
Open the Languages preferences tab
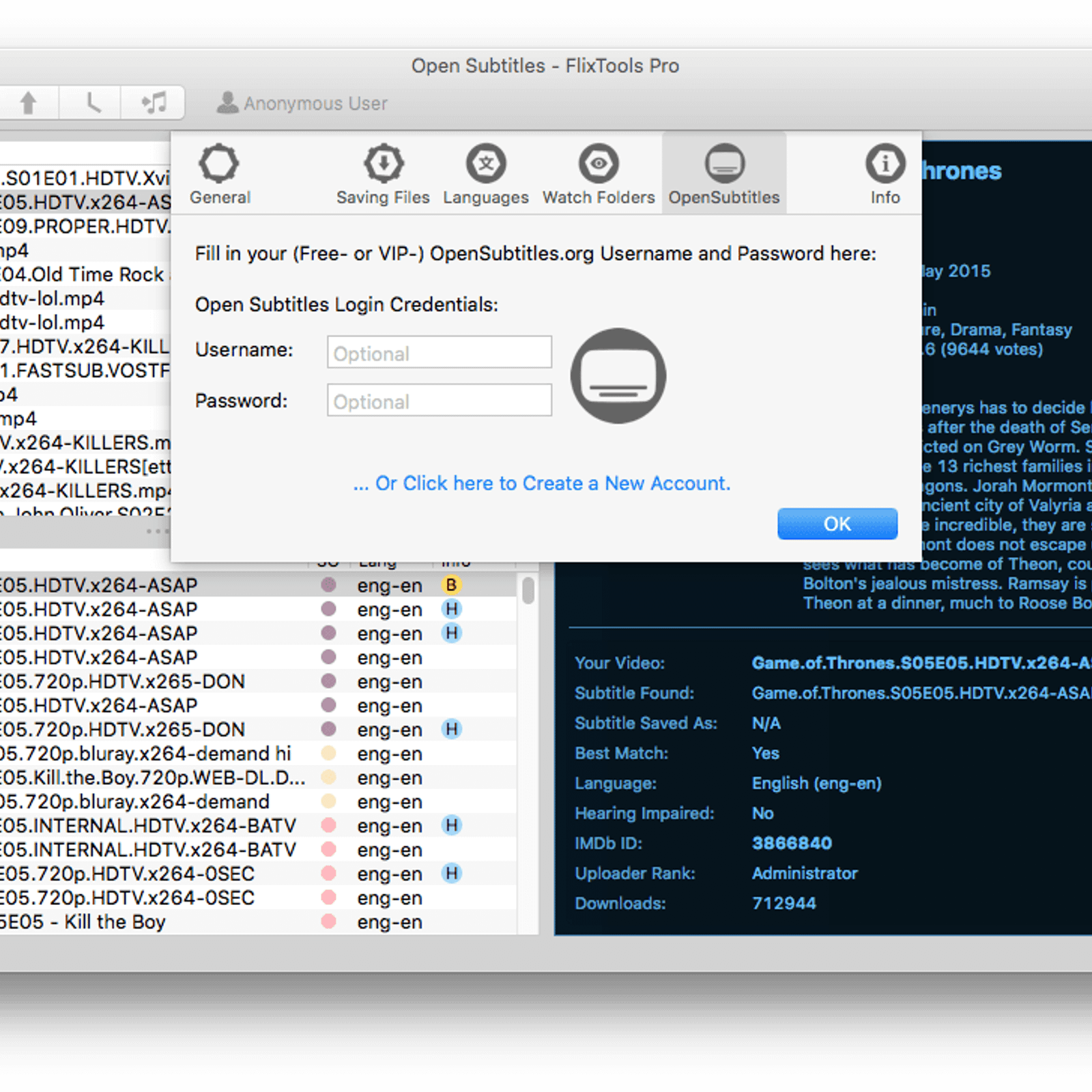pos(486,174)
